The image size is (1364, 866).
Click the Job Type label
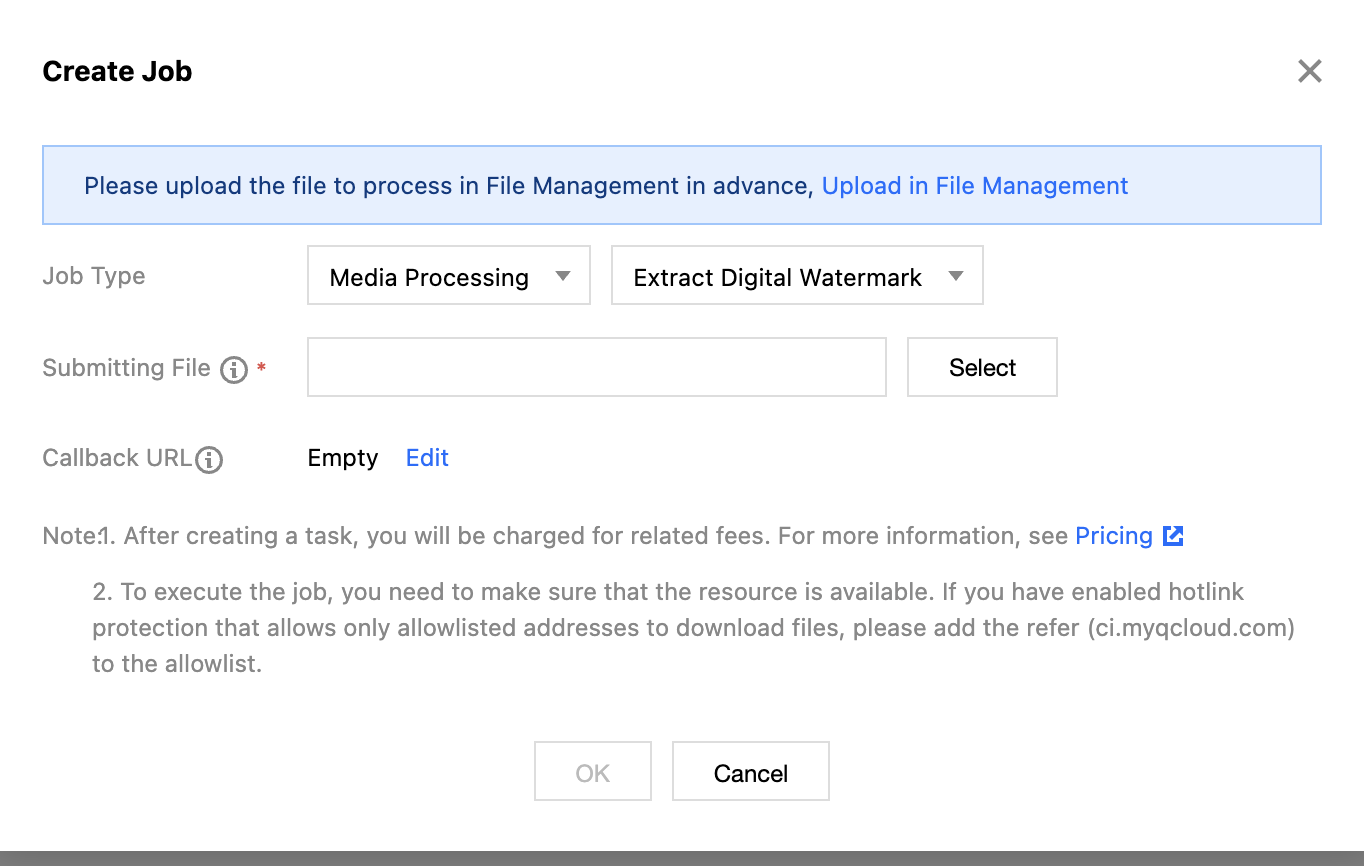pyautogui.click(x=94, y=276)
